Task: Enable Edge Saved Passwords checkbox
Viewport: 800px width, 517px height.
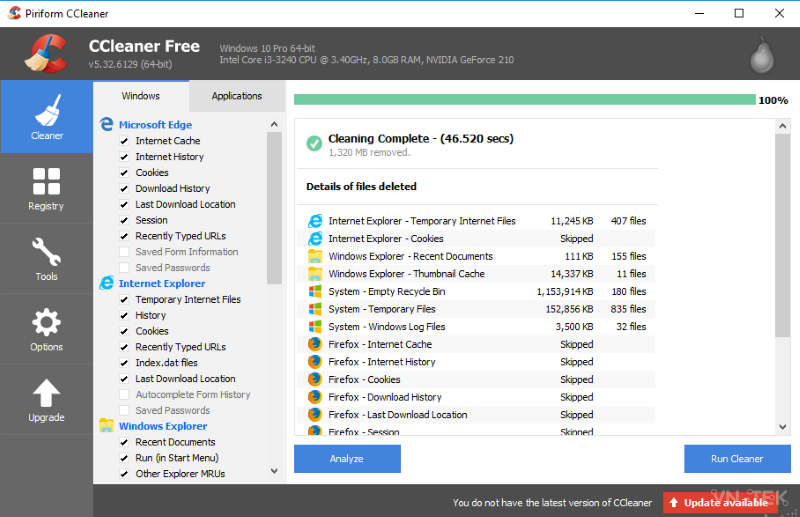Action: pyautogui.click(x=124, y=267)
